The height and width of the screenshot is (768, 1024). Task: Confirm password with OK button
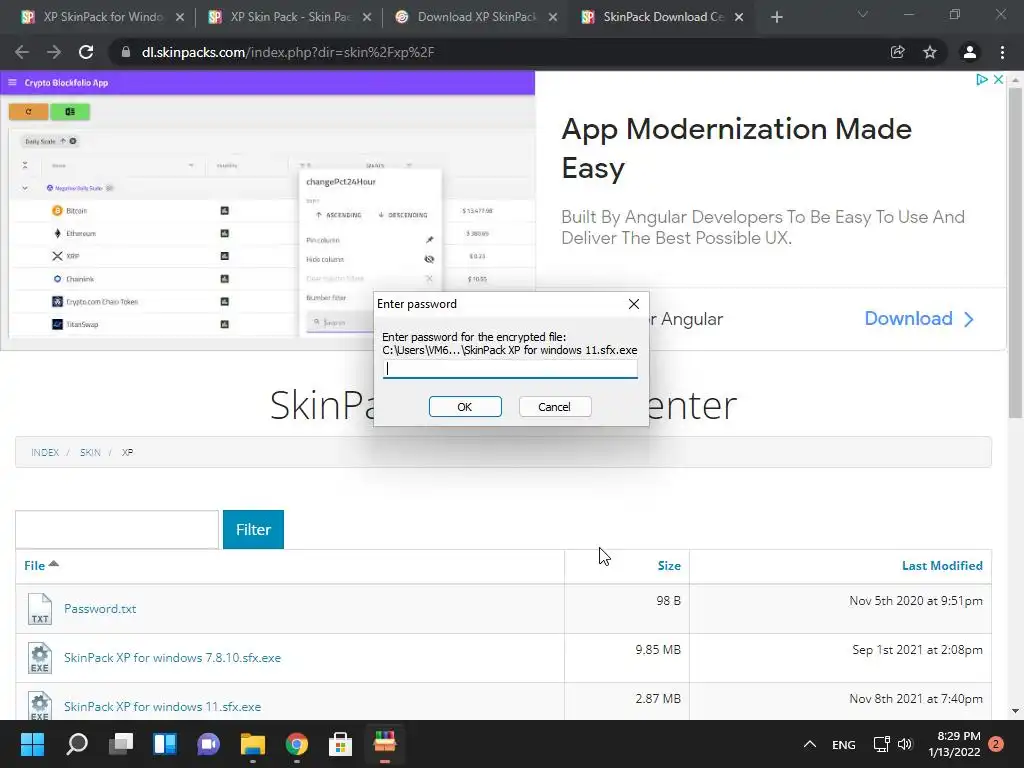[x=465, y=407]
